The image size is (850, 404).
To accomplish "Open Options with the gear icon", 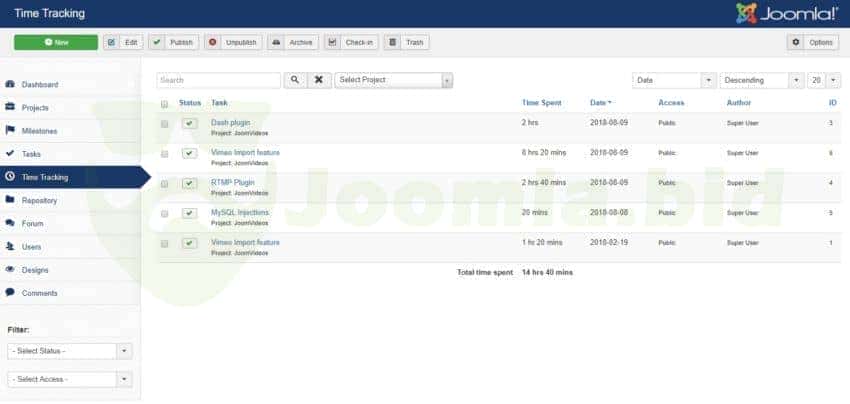I will pyautogui.click(x=795, y=42).
